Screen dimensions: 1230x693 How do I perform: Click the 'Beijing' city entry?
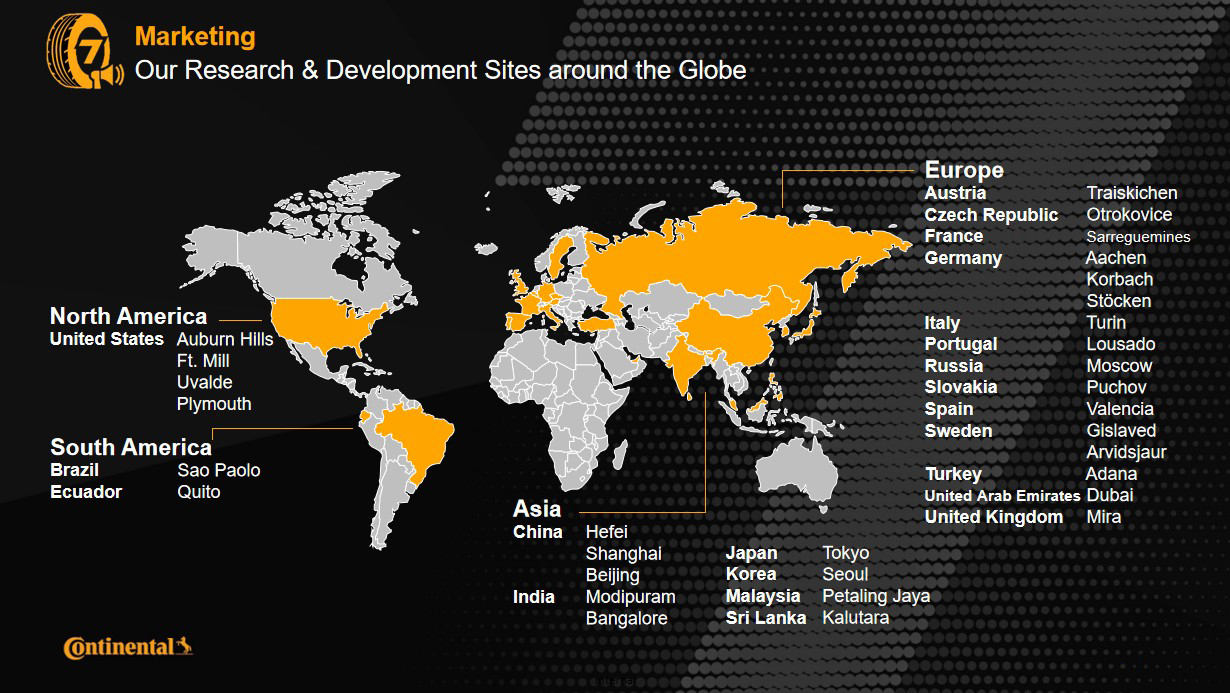[613, 575]
